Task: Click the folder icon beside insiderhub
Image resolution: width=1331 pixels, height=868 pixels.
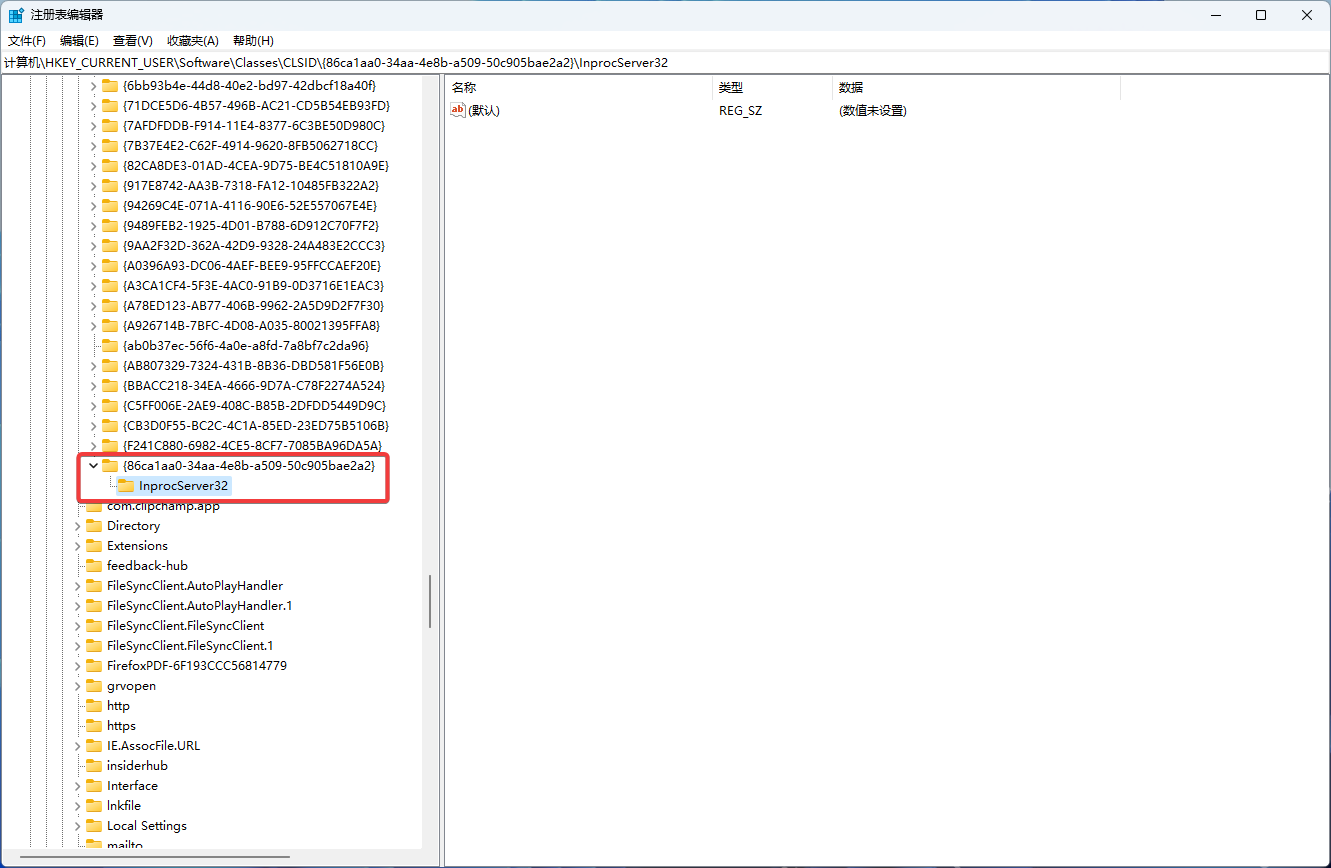Action: 93,766
